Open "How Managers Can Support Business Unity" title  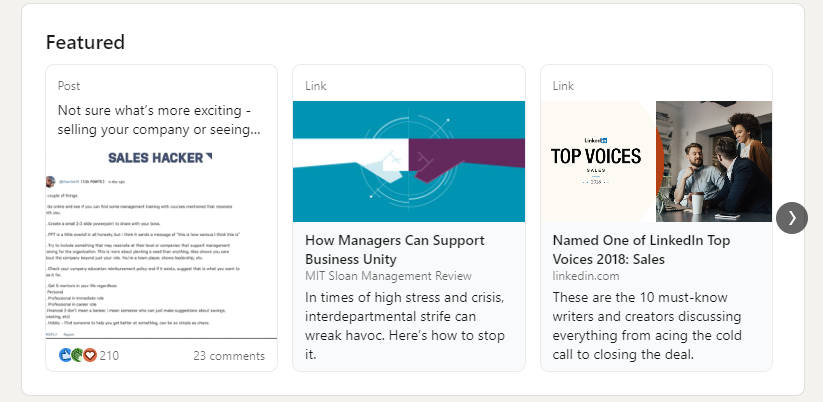coord(394,250)
